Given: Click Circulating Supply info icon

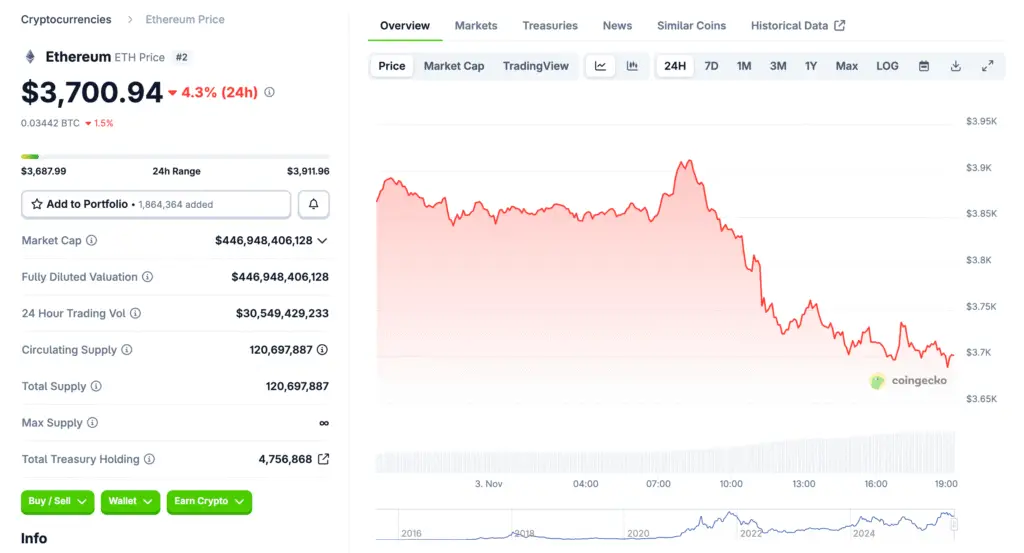Looking at the screenshot, I should coord(127,350).
